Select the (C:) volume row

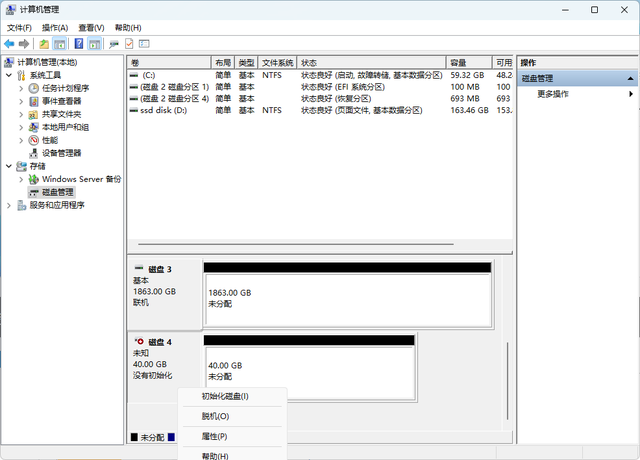click(320, 75)
